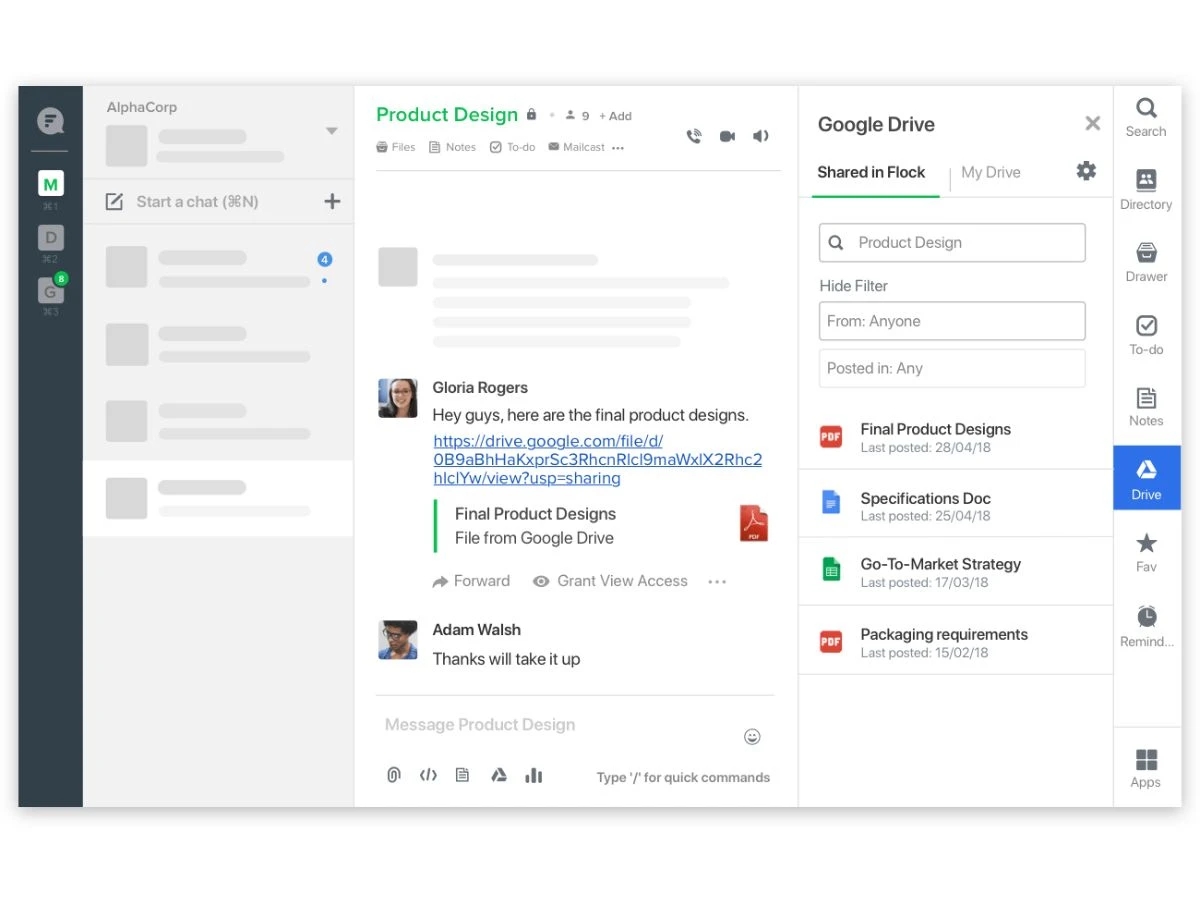Click the Drive search field
The height and width of the screenshot is (900, 1200).
click(x=952, y=242)
